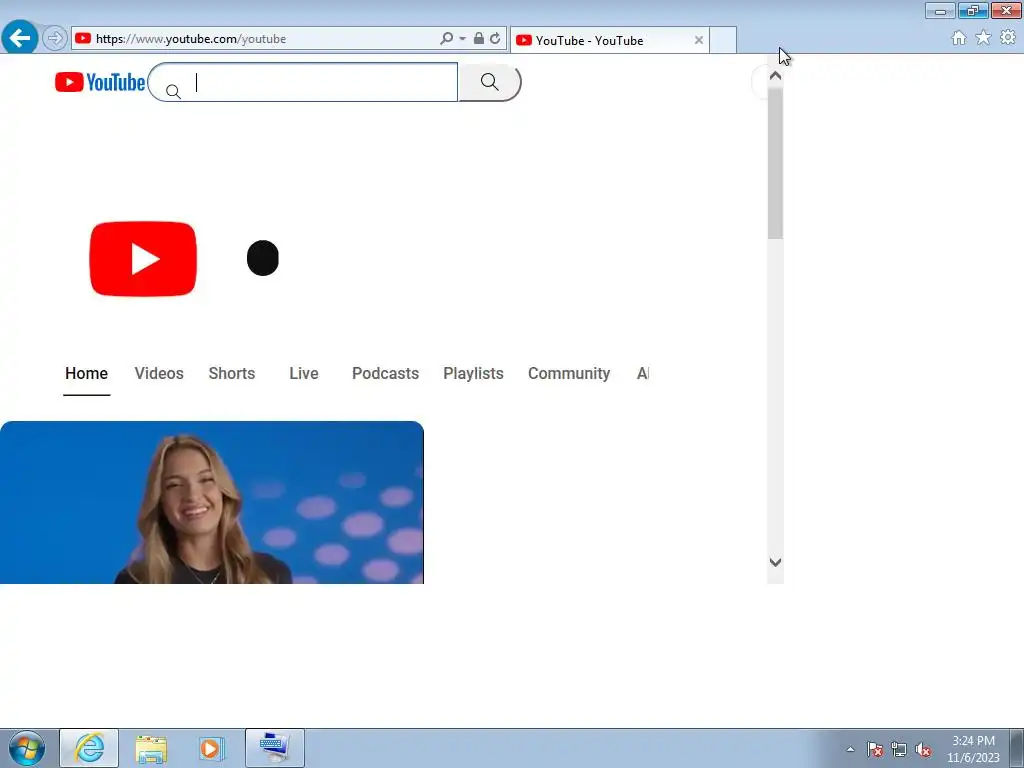The image size is (1024, 768).
Task: Switch to the Shorts channel tab
Action: (232, 374)
